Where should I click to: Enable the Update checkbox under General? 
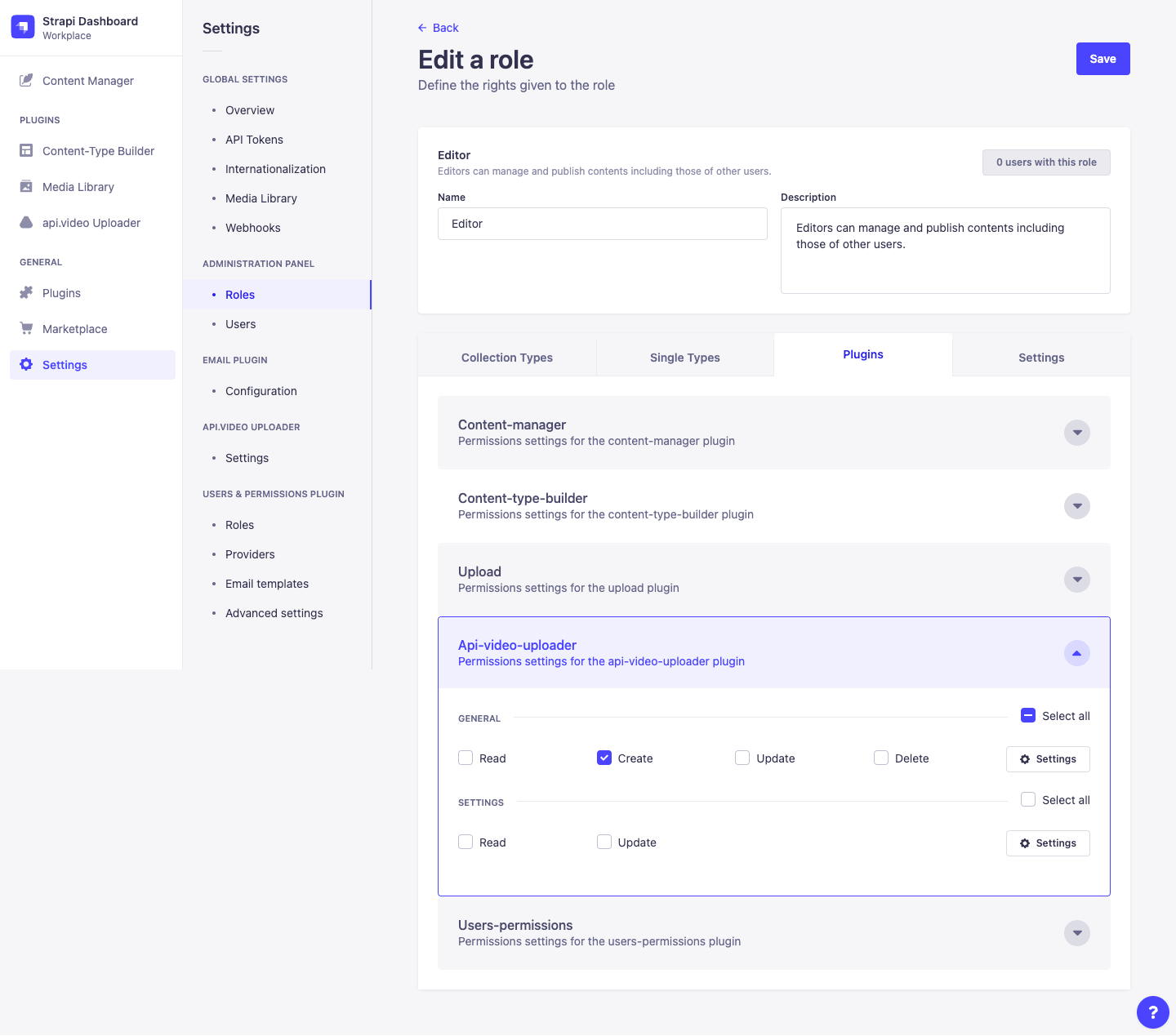(x=742, y=758)
